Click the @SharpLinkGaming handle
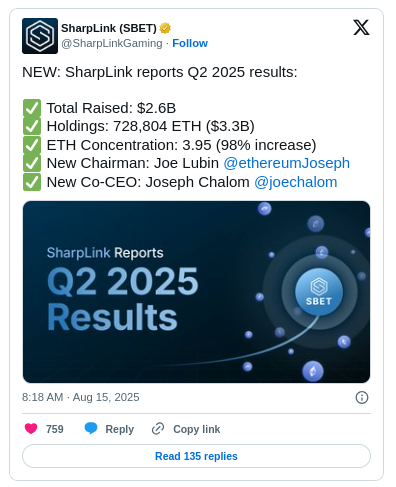Viewport: 396px width, 487px height. click(112, 43)
